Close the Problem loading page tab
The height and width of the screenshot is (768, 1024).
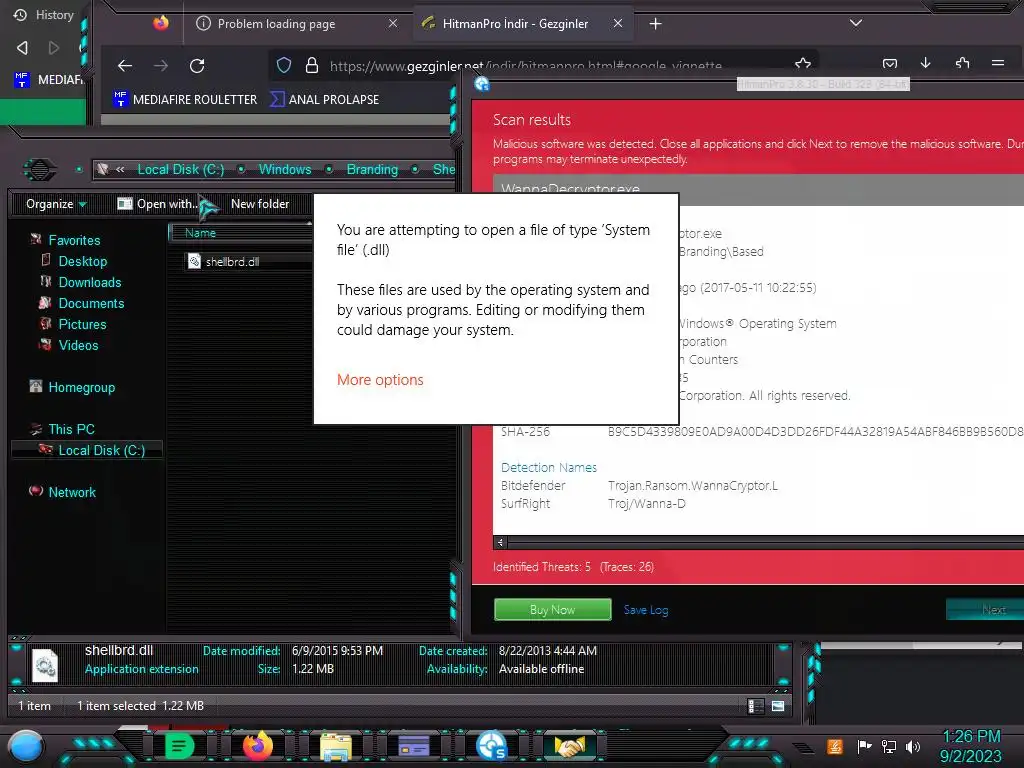392,24
